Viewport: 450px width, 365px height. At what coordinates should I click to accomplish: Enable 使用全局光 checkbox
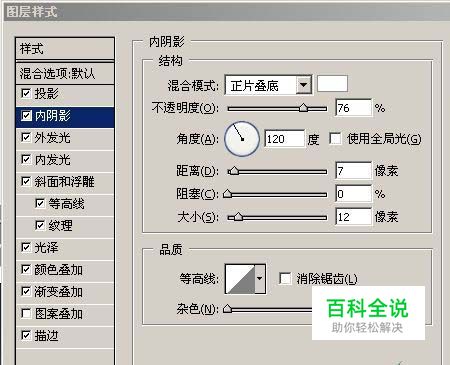click(335, 138)
